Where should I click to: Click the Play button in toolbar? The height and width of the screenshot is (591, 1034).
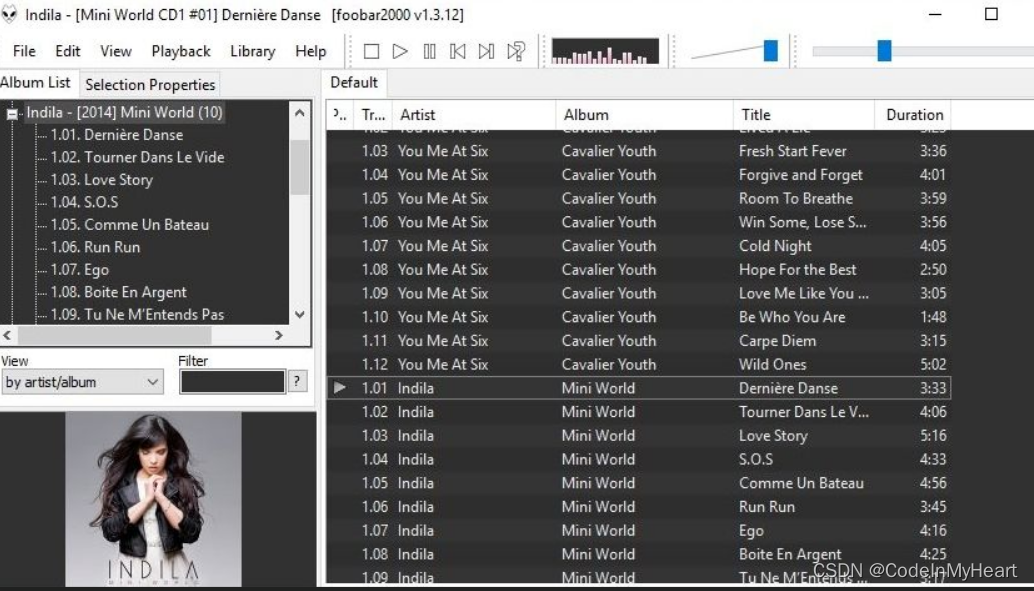pos(400,51)
